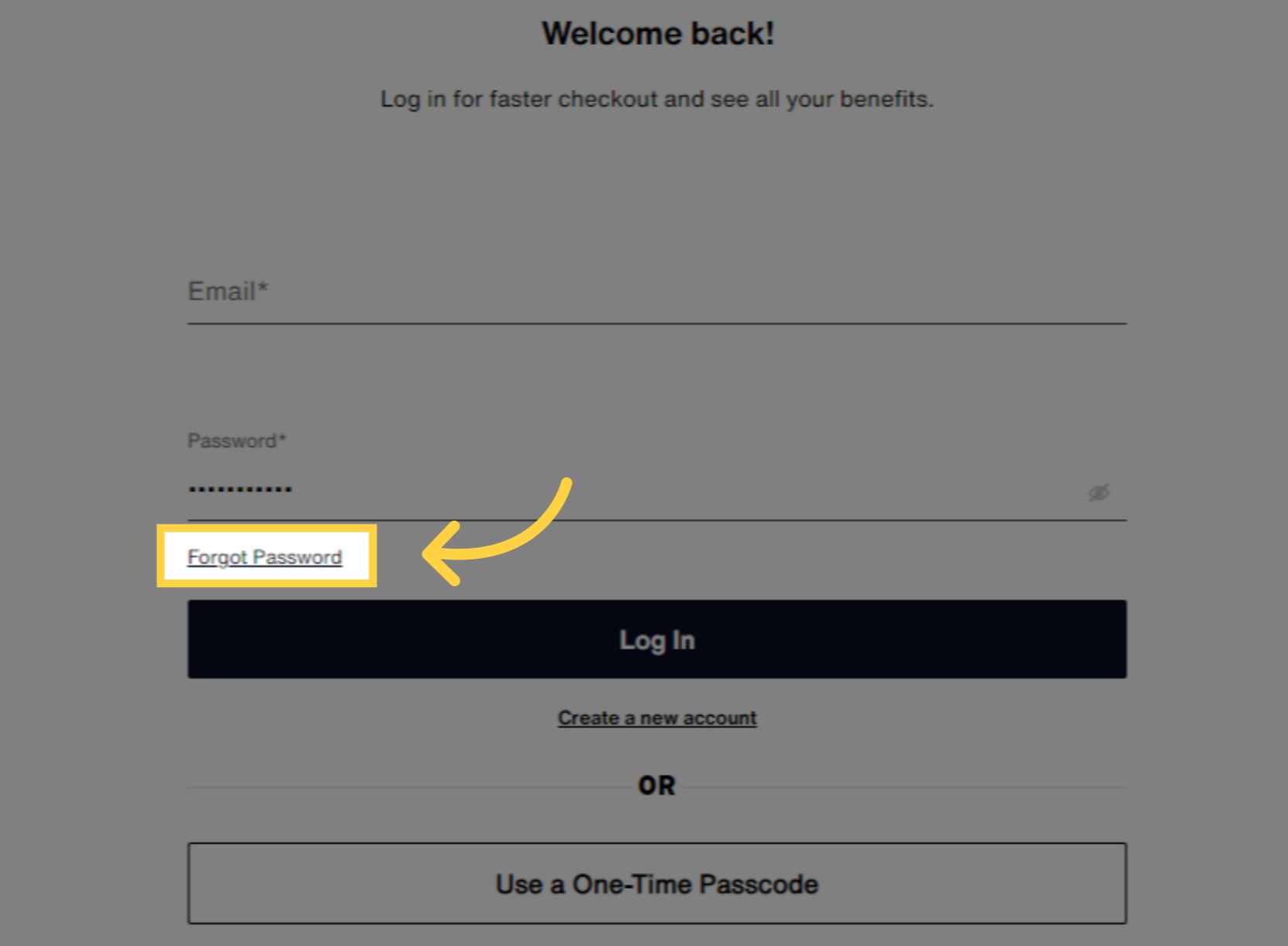Click the Password* field label
The image size is (1288, 946).
tap(237, 441)
